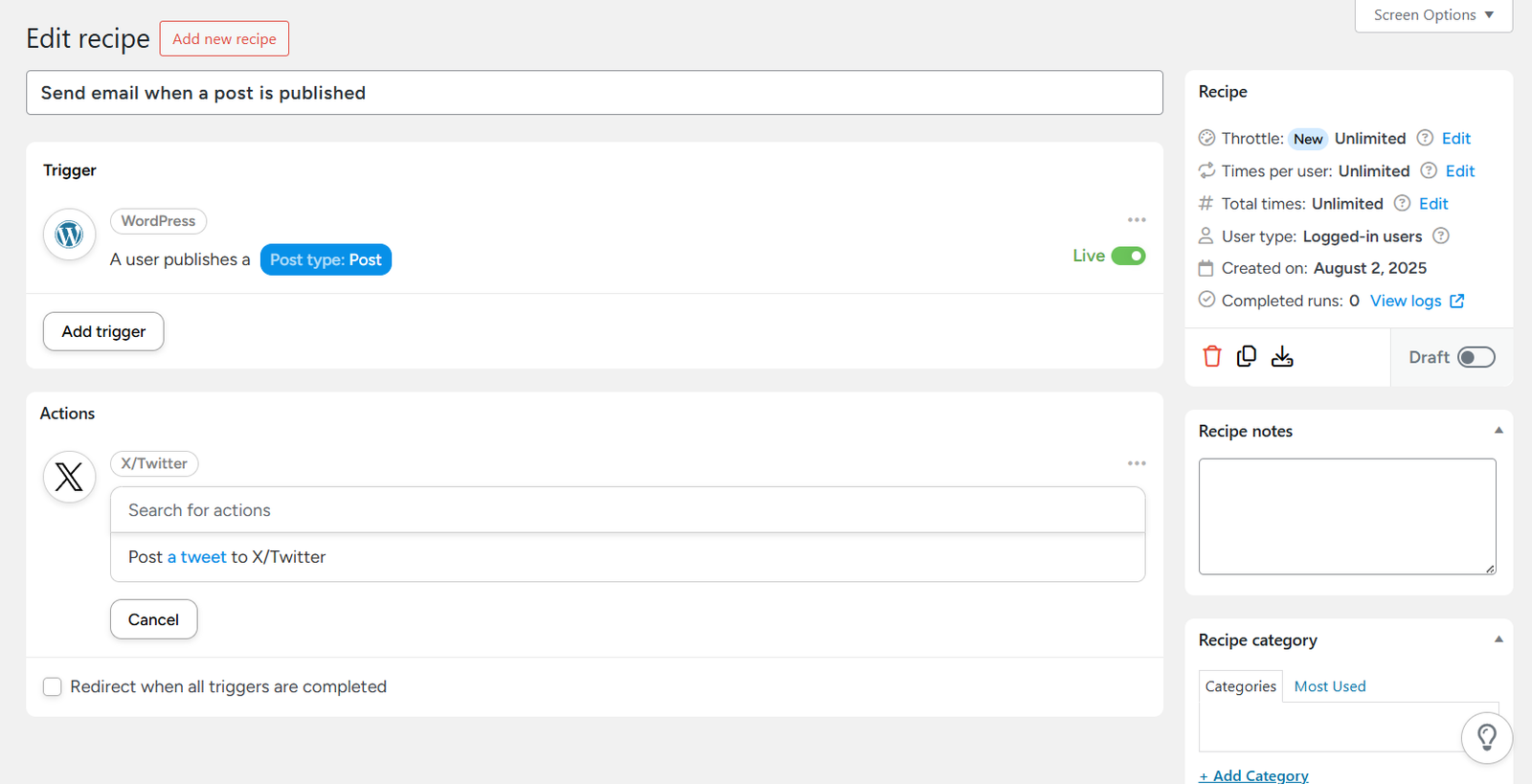Open the X/Twitter action three-dots menu

click(1137, 463)
